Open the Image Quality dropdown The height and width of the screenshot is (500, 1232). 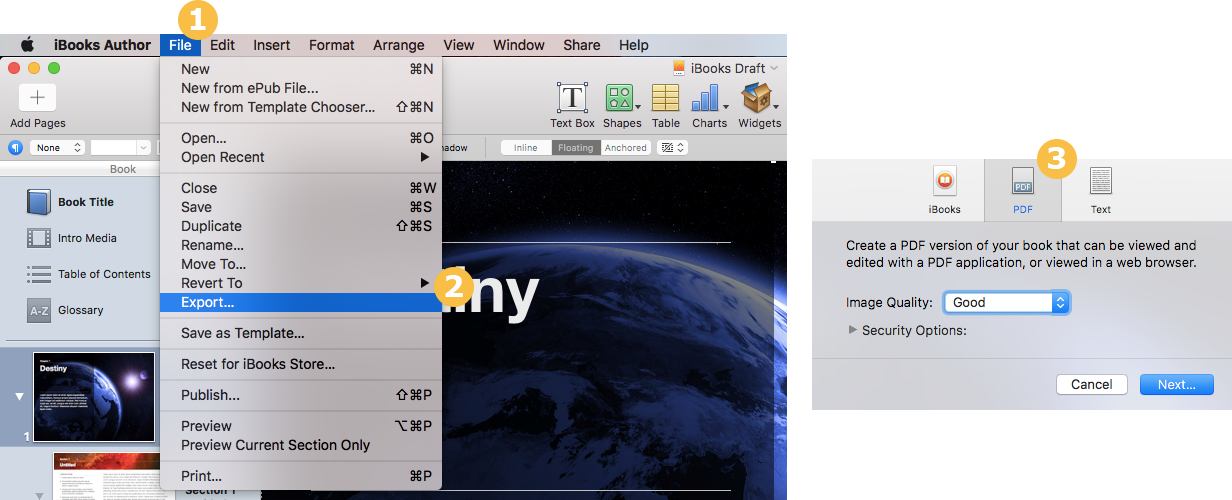coord(1005,302)
